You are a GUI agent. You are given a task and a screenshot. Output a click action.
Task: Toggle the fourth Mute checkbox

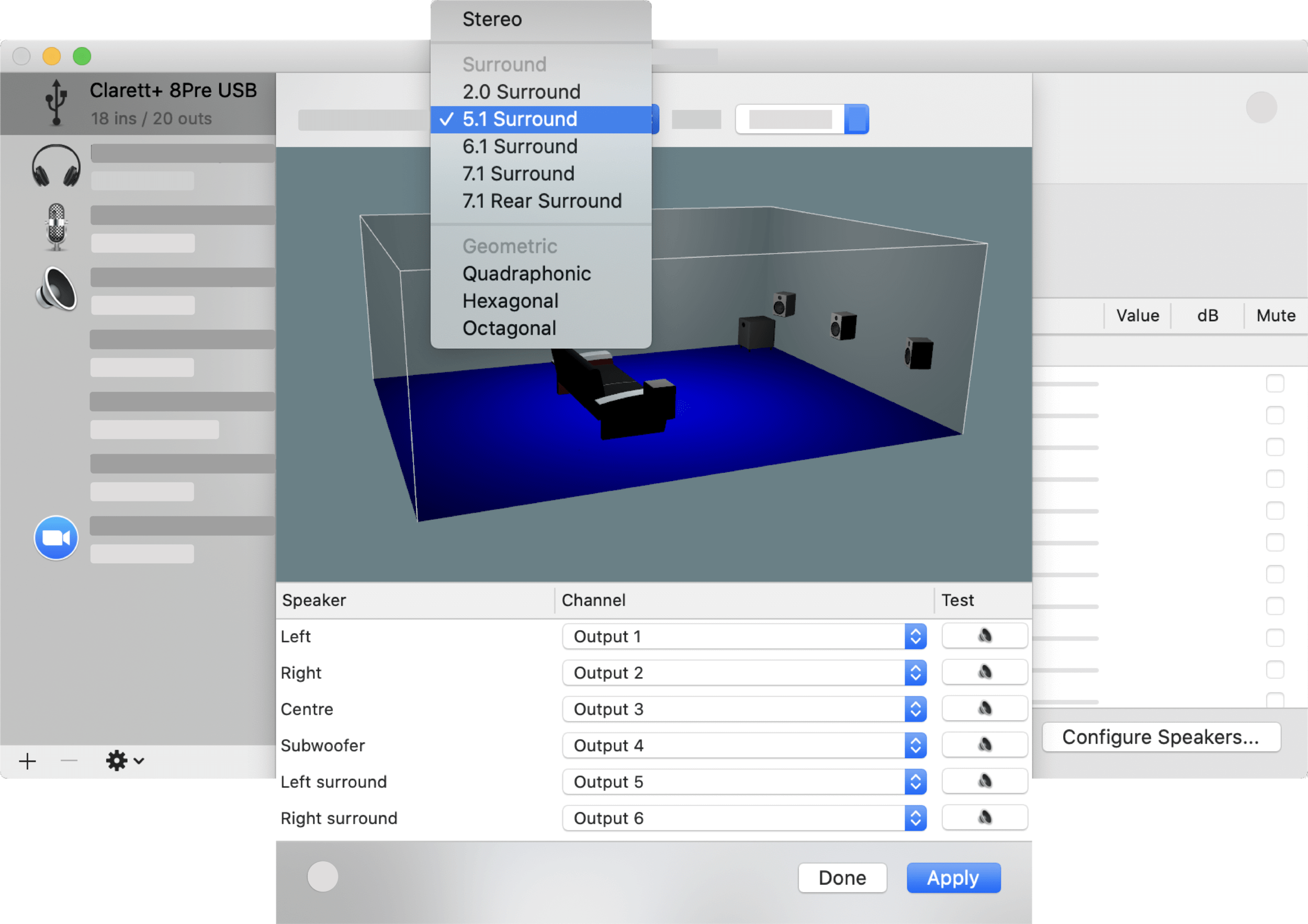(x=1275, y=480)
